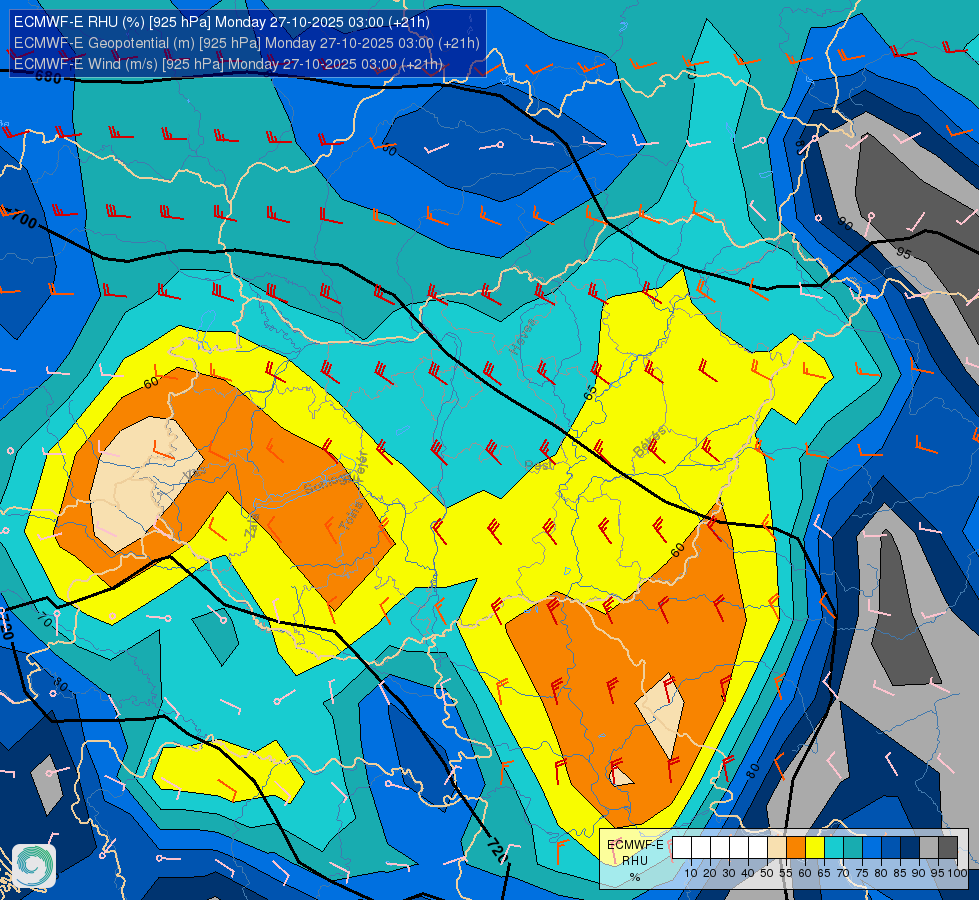The width and height of the screenshot is (979, 900).
Task: Pick the bright blue 75–80% legend swatch
Action: coord(872,848)
